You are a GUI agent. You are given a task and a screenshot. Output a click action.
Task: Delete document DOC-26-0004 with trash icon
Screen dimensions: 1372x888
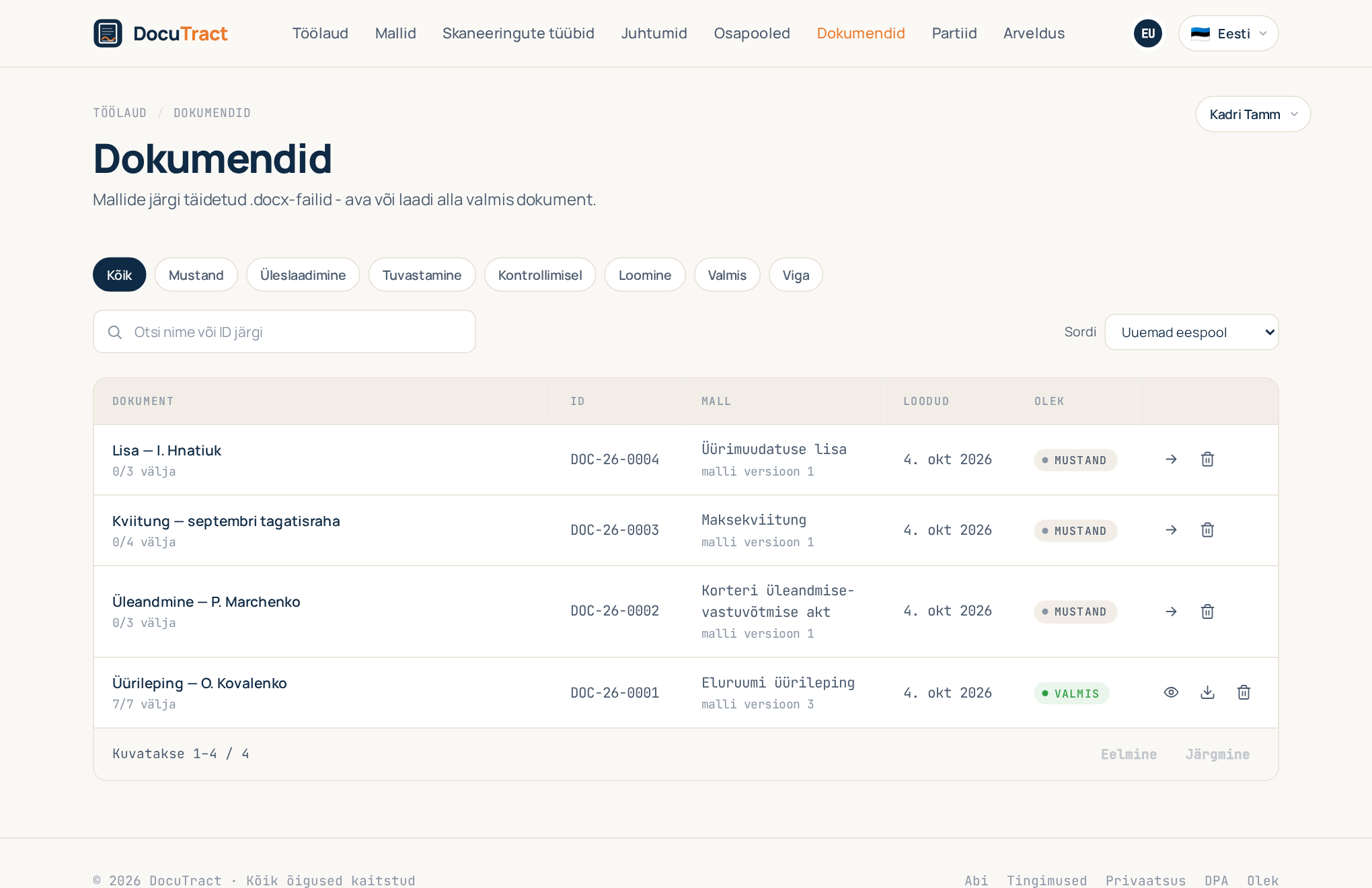1207,459
